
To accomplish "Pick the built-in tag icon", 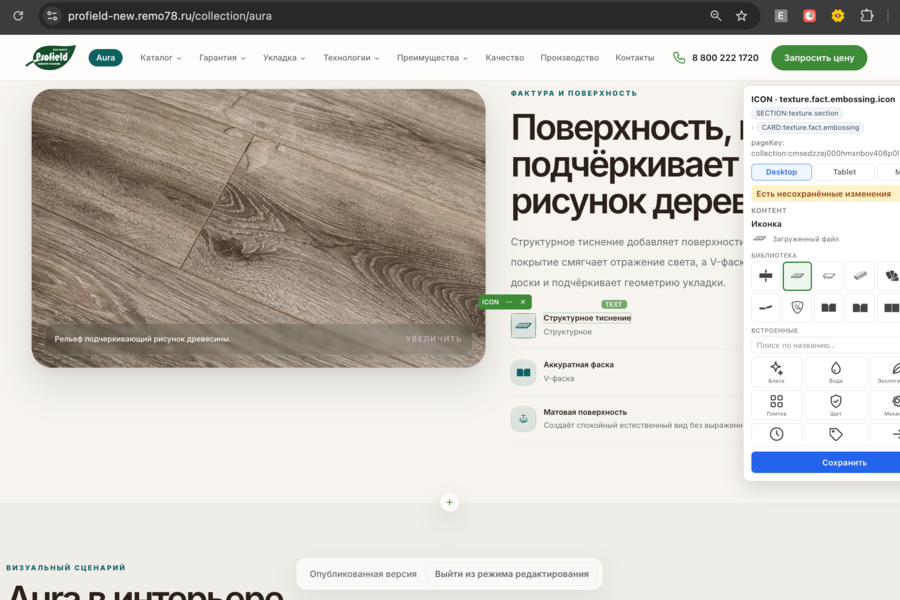I will pos(836,433).
